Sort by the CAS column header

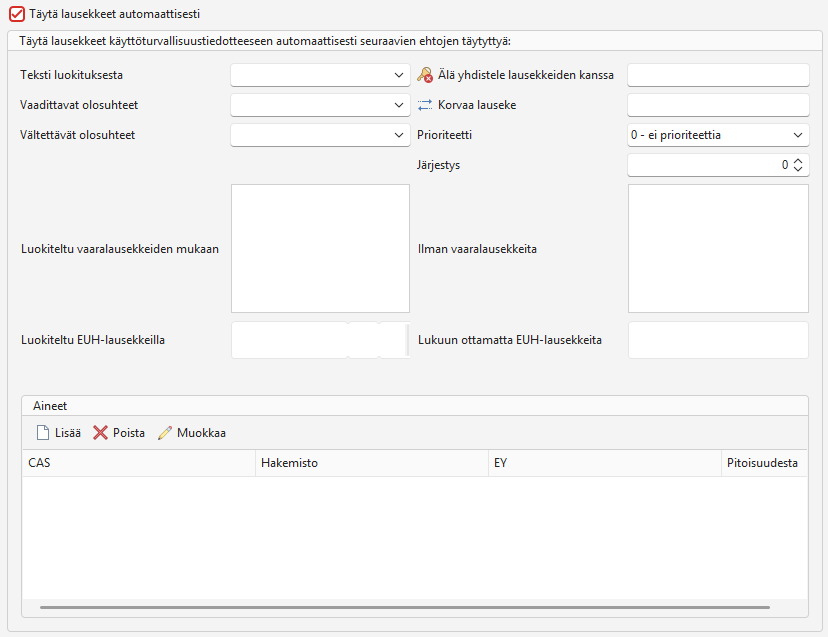click(x=139, y=463)
